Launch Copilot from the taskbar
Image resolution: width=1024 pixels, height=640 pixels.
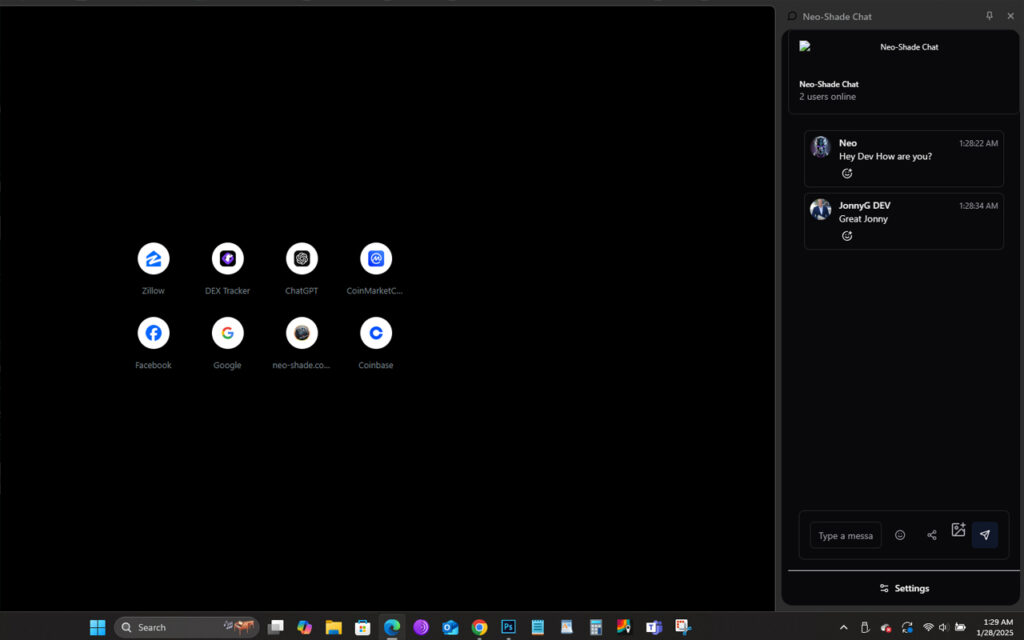click(304, 628)
